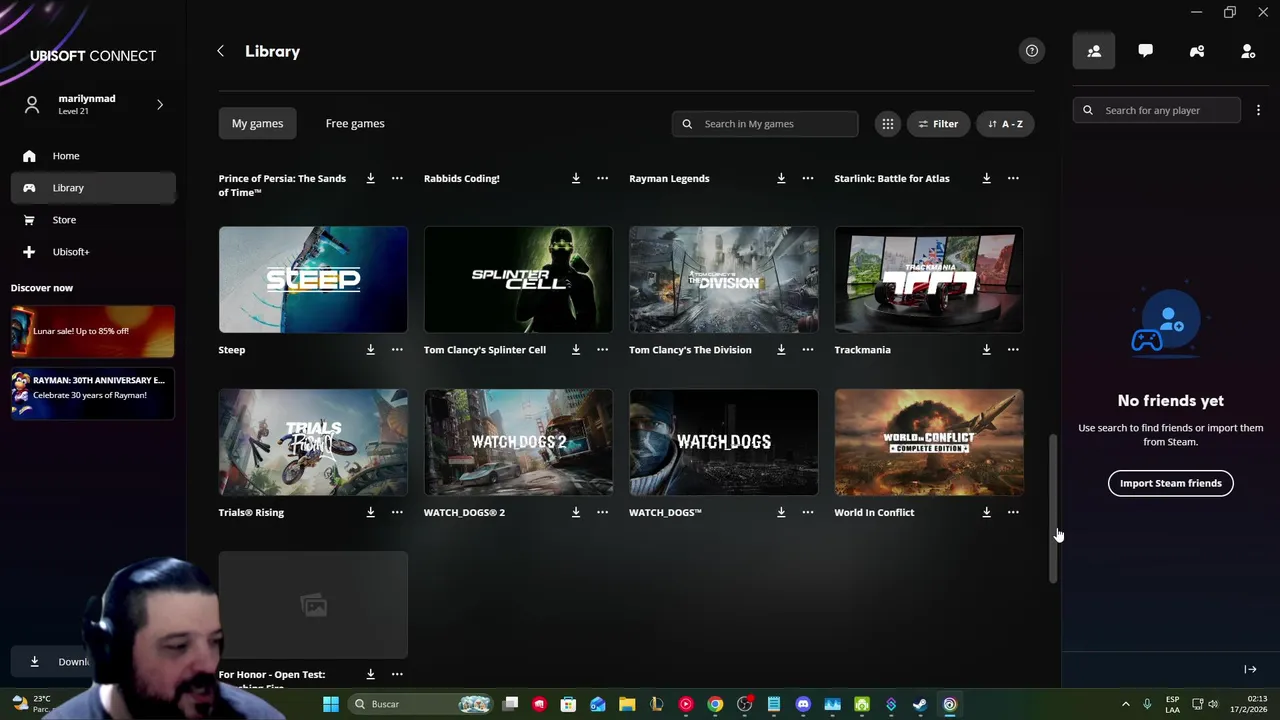
Task: Open The Division more options menu
Action: click(x=807, y=349)
